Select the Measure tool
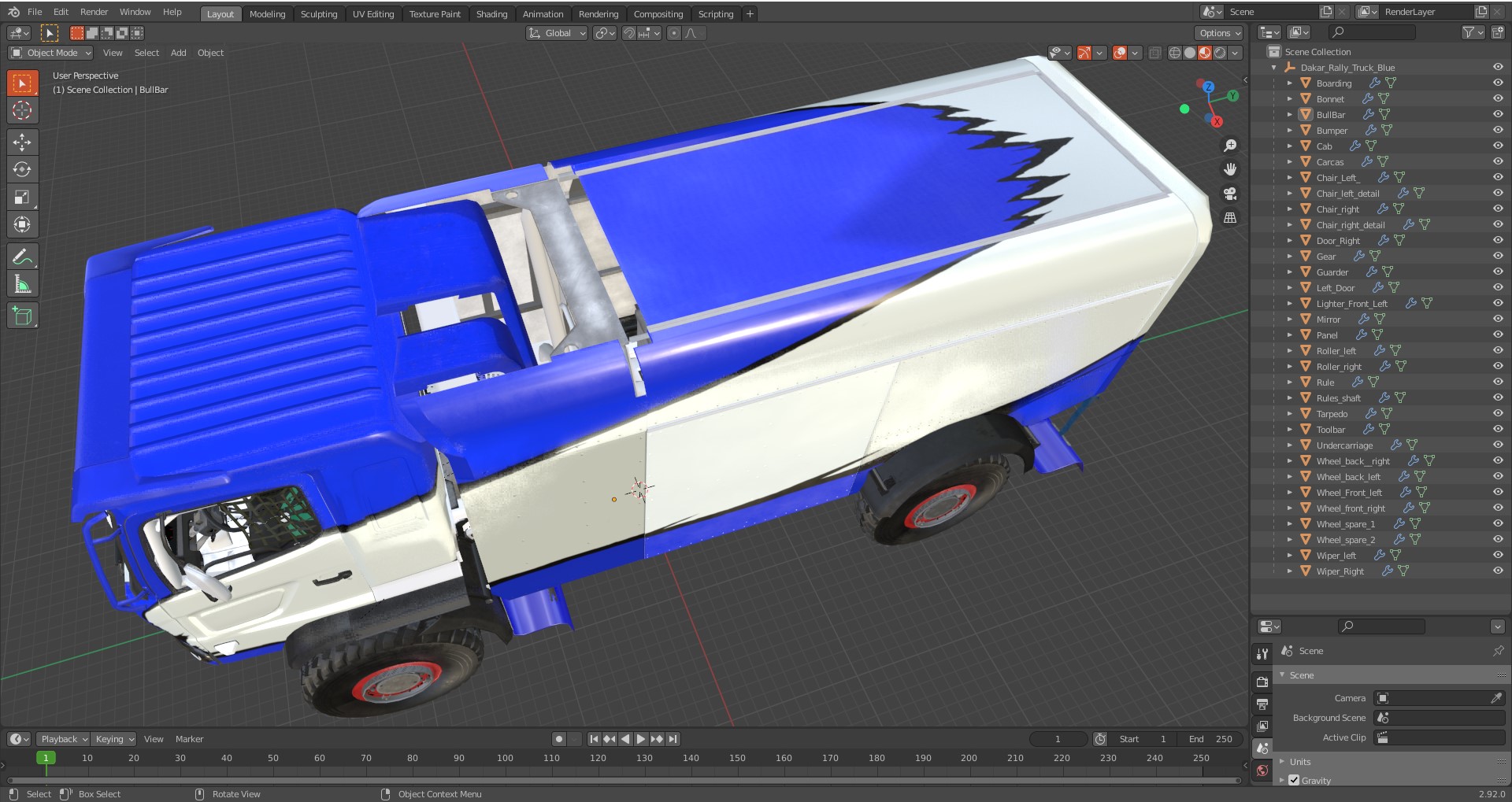 22,284
